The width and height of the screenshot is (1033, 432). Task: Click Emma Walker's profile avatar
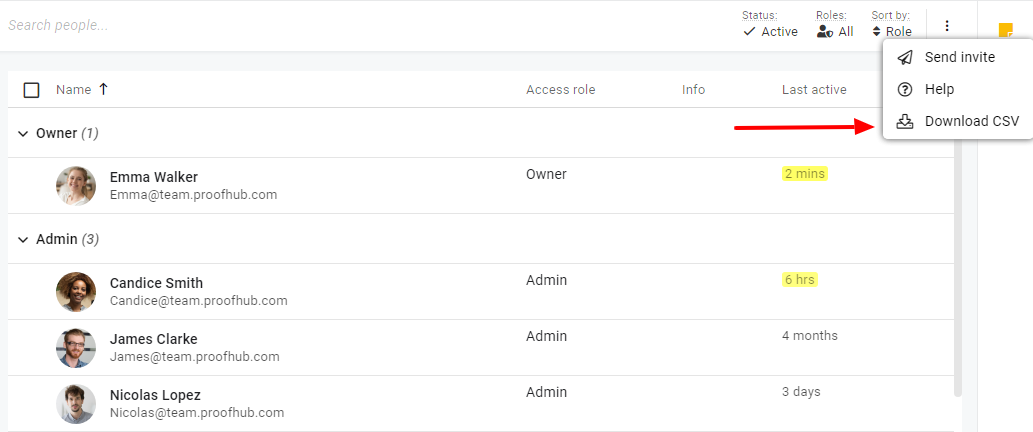[x=76, y=186]
